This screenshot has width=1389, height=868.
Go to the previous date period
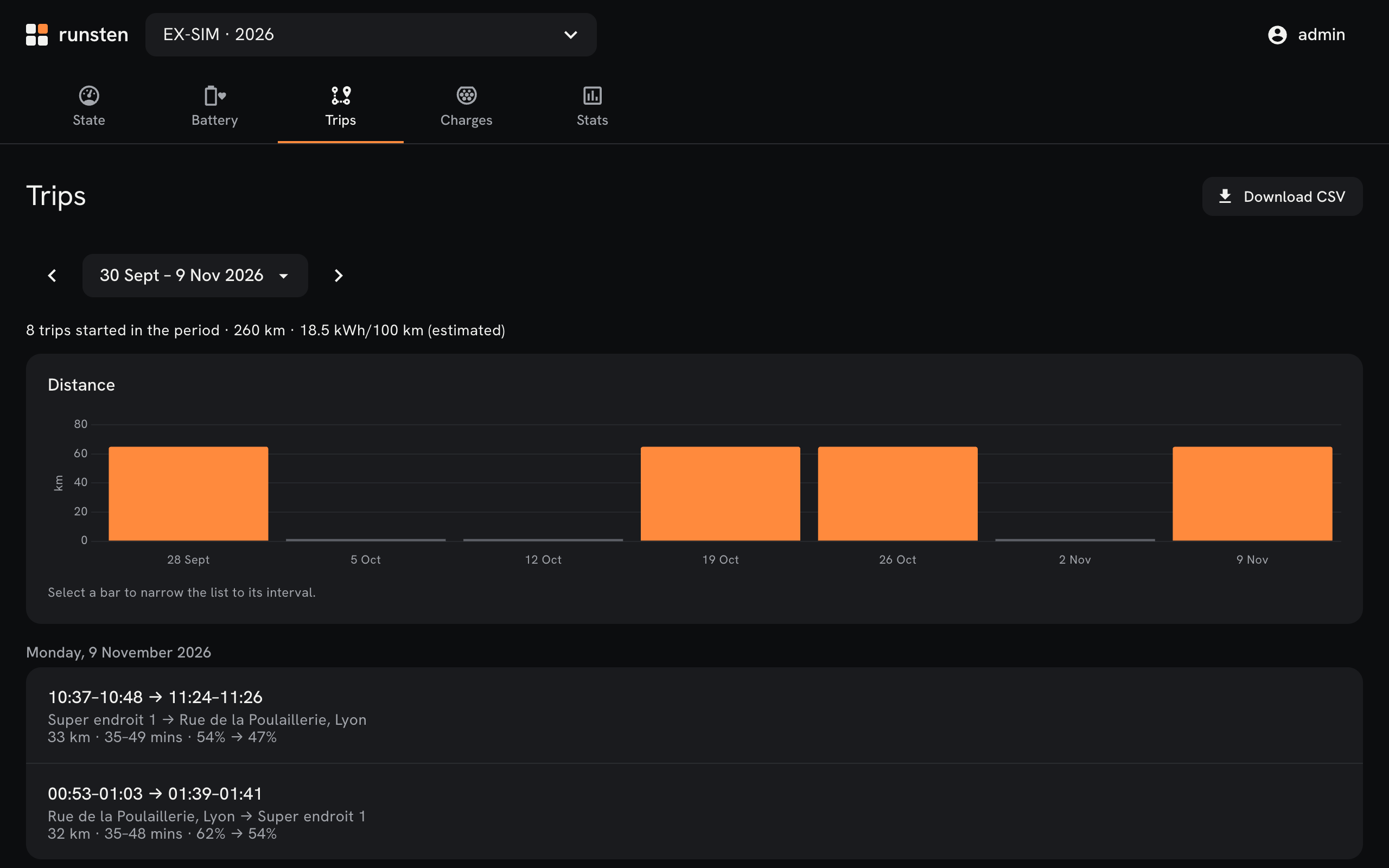[x=52, y=276]
